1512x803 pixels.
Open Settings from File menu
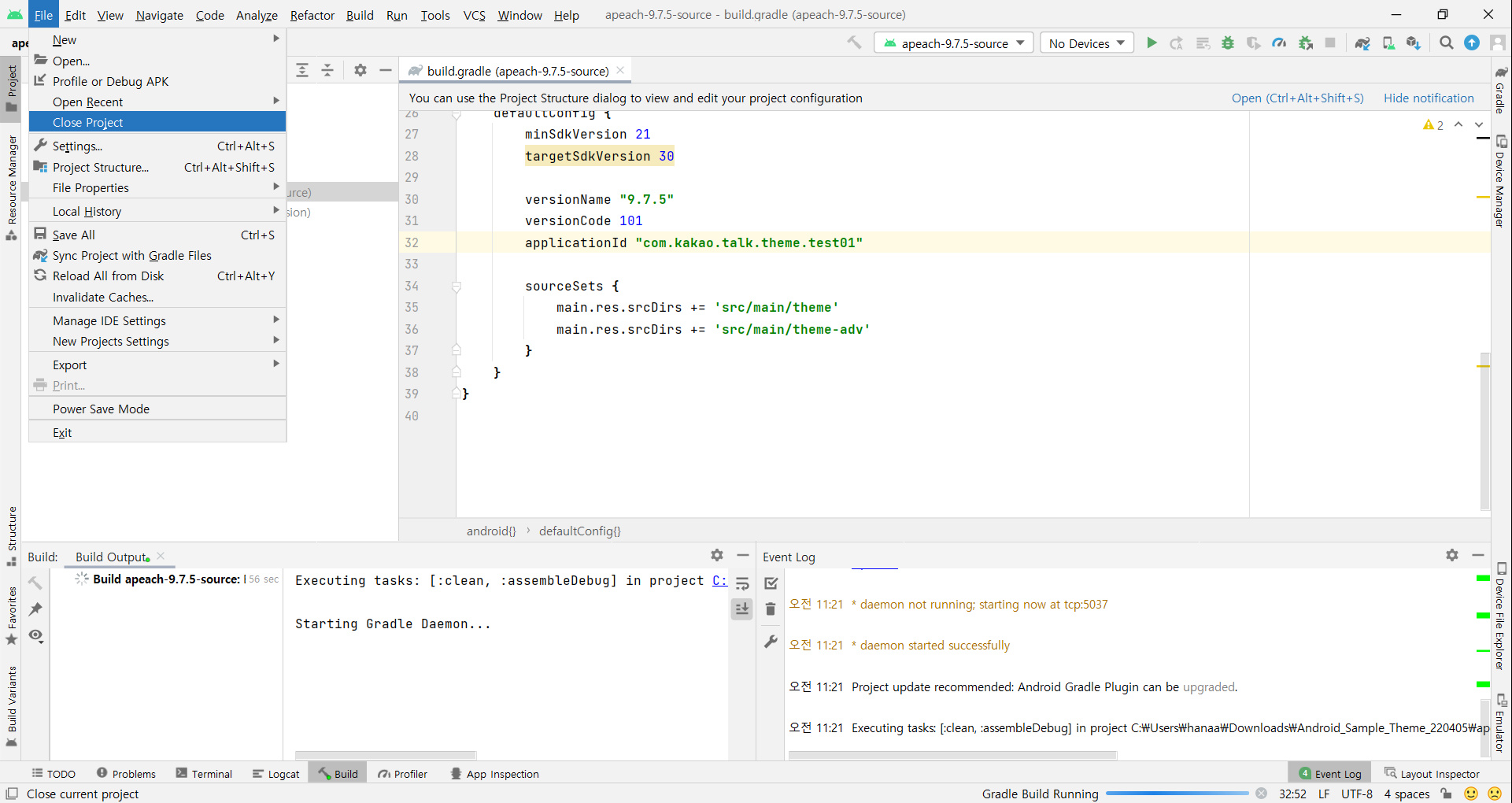pyautogui.click(x=157, y=146)
